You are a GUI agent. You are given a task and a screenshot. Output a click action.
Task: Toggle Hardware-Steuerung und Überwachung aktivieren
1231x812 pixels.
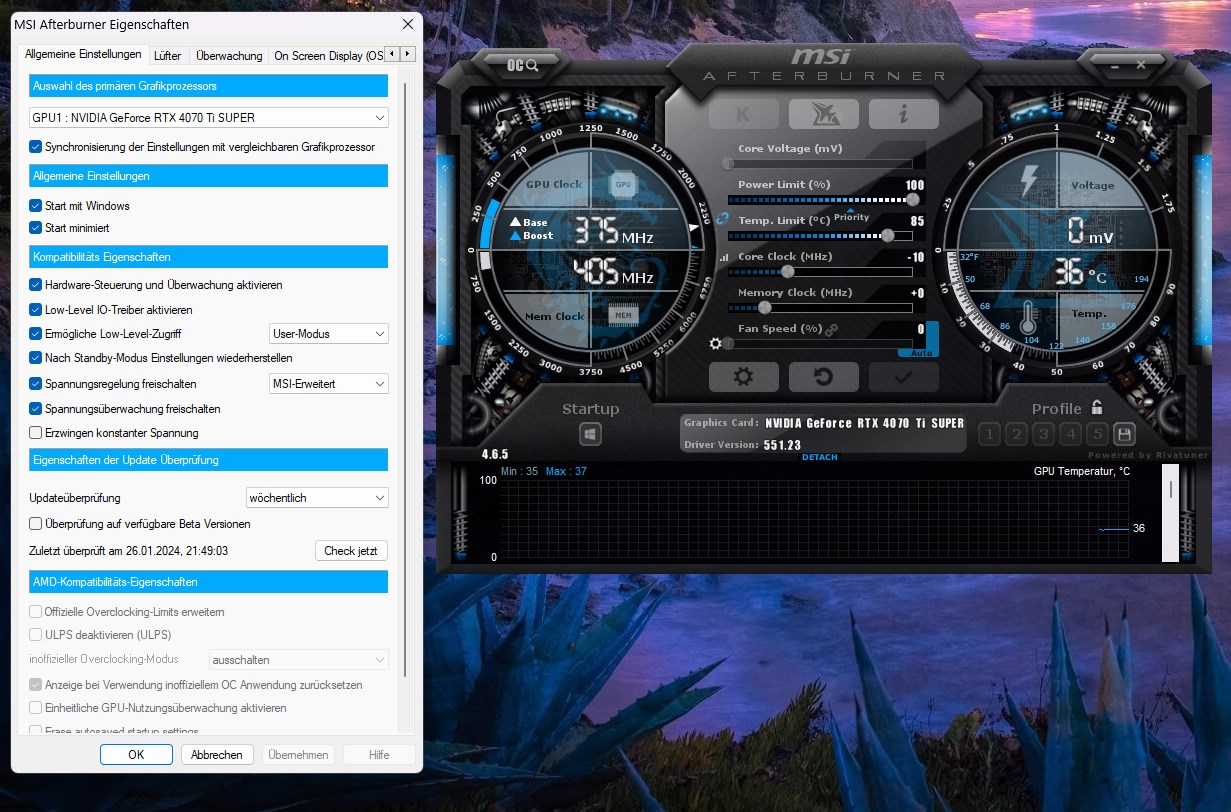[x=36, y=285]
